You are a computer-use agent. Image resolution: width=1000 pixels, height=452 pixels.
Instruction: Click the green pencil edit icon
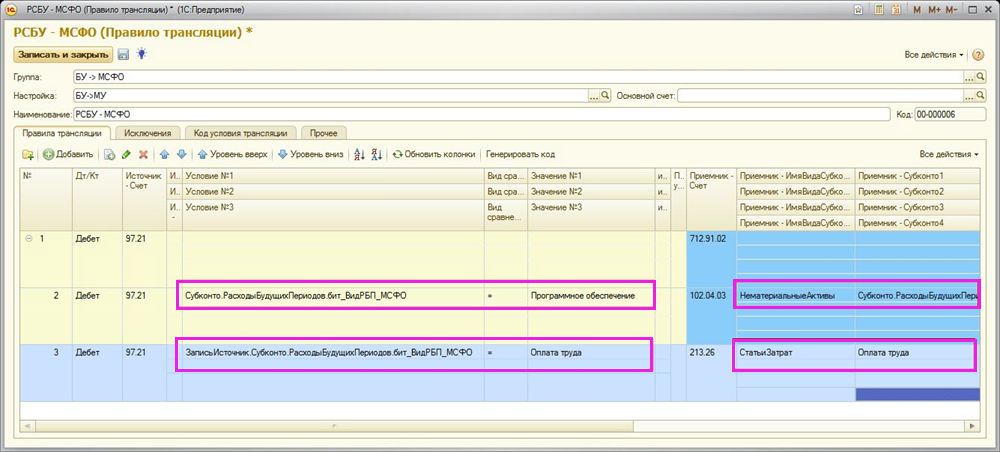tap(126, 154)
